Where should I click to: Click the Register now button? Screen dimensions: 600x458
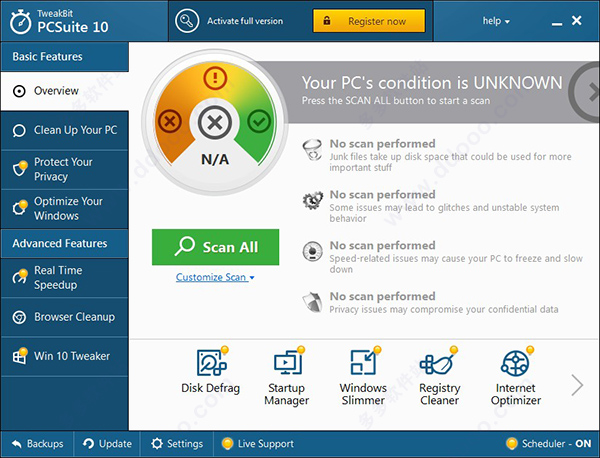[369, 21]
